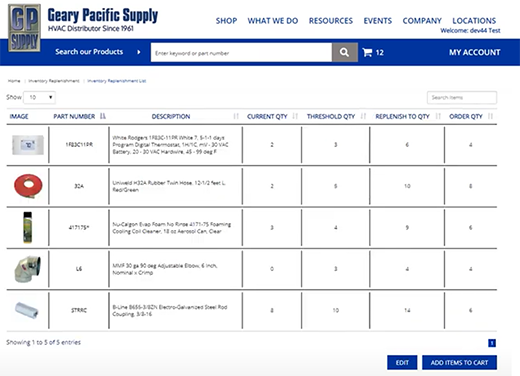Open the red twin hose thumbnail
The width and height of the screenshot is (520, 376).
pos(28,186)
